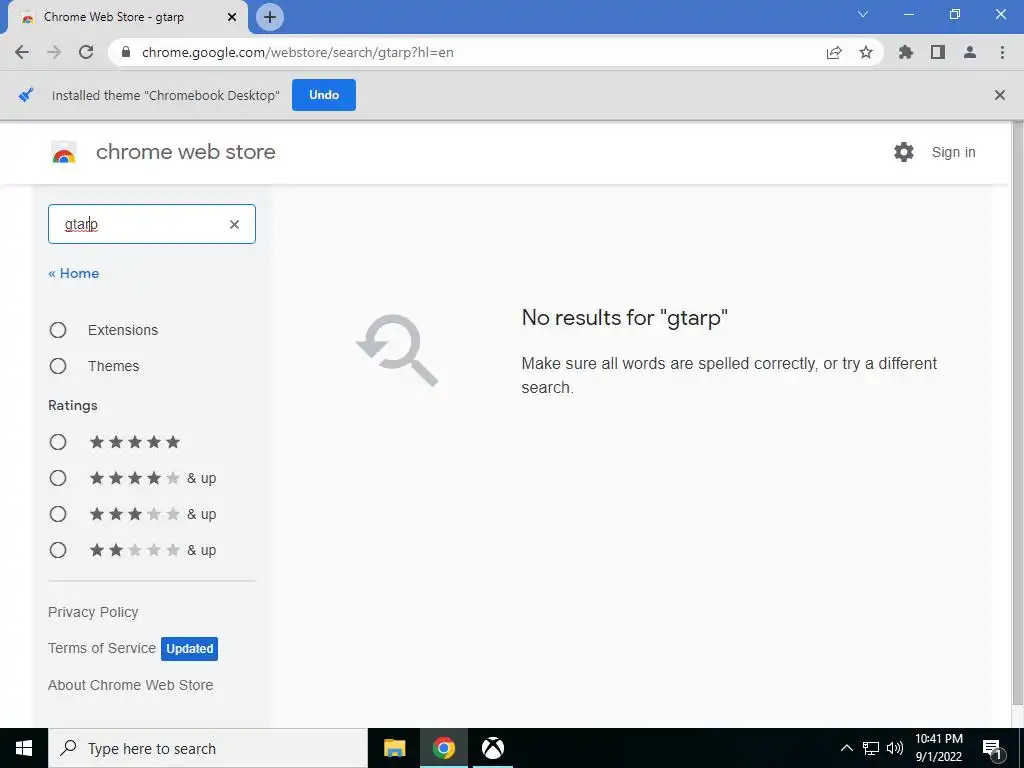Image resolution: width=1024 pixels, height=768 pixels.
Task: Click the Windows taskbar search box
Action: tap(208, 748)
